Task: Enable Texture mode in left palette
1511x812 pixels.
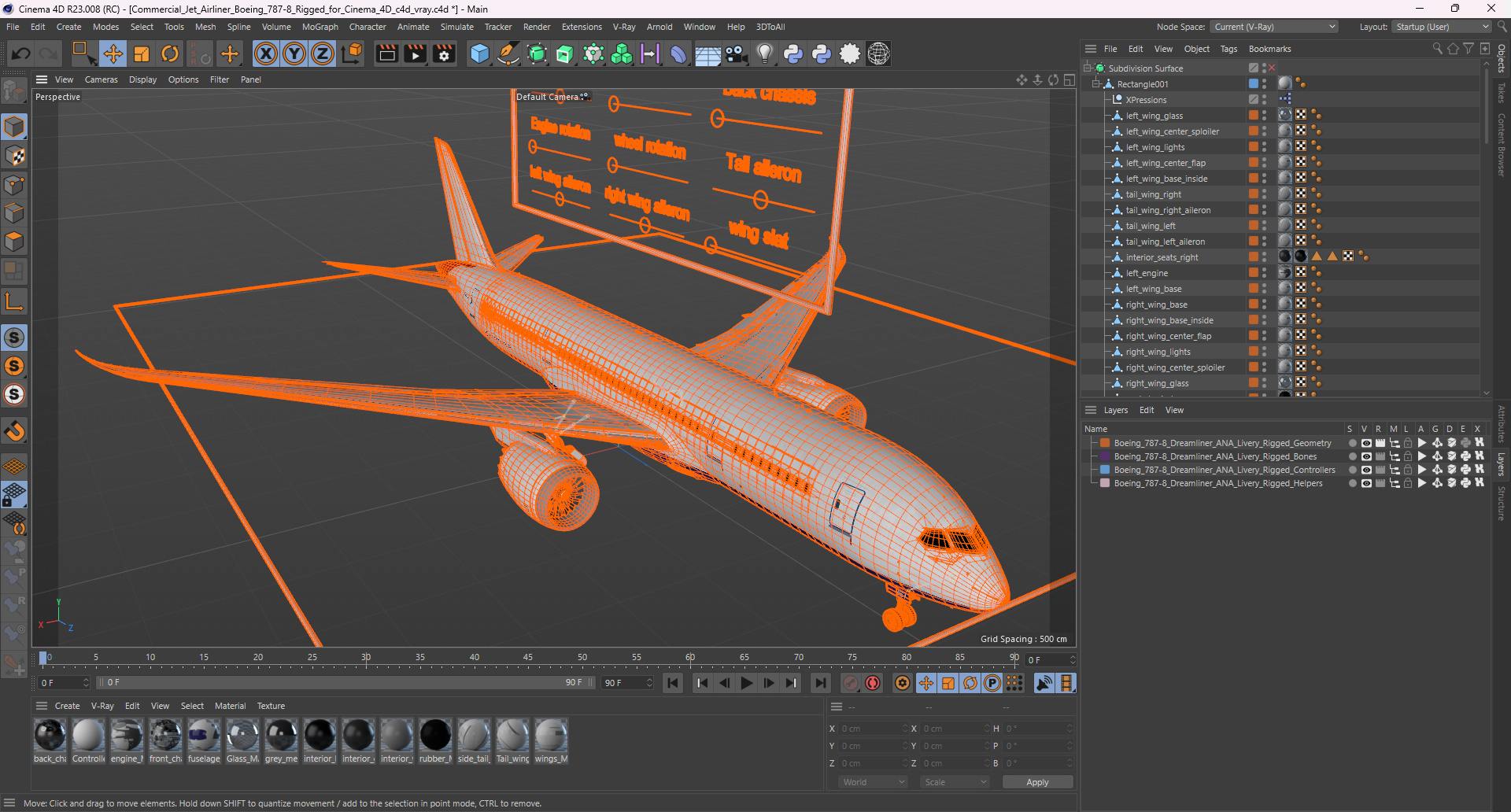Action: click(x=14, y=156)
